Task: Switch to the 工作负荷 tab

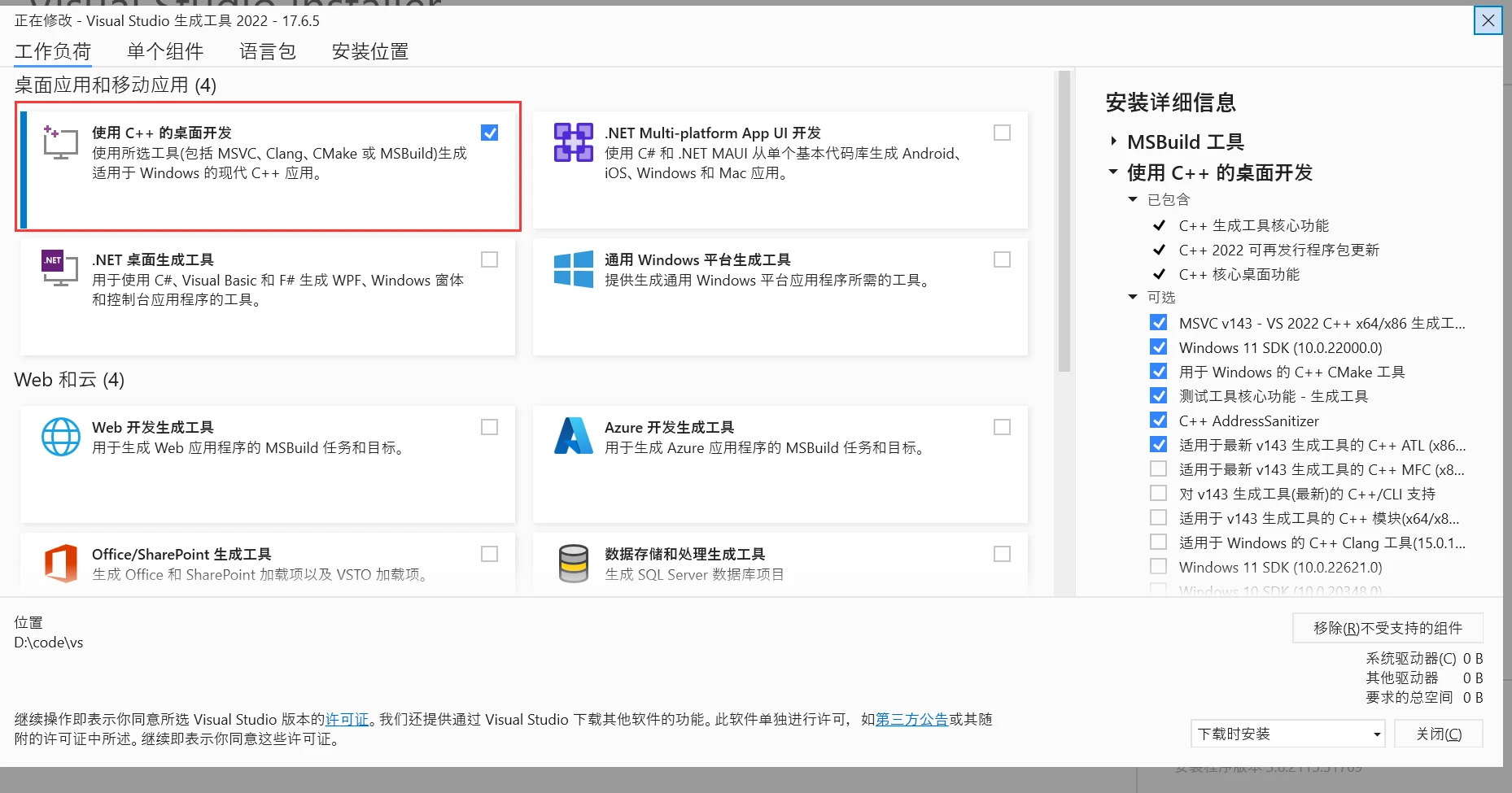Action: coord(53,51)
